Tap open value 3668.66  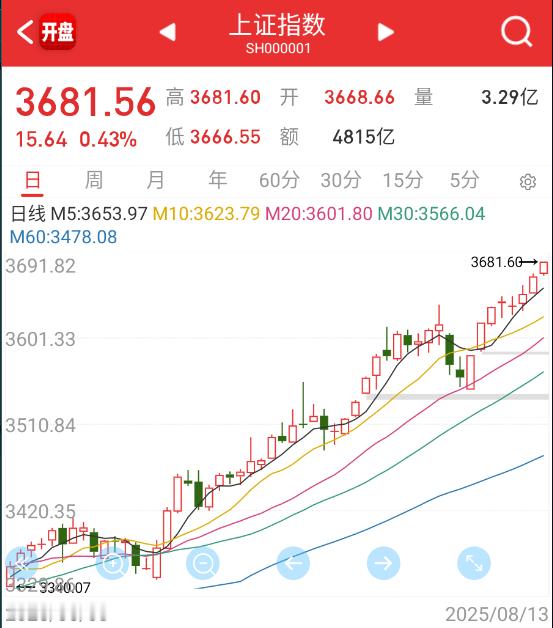pos(360,98)
